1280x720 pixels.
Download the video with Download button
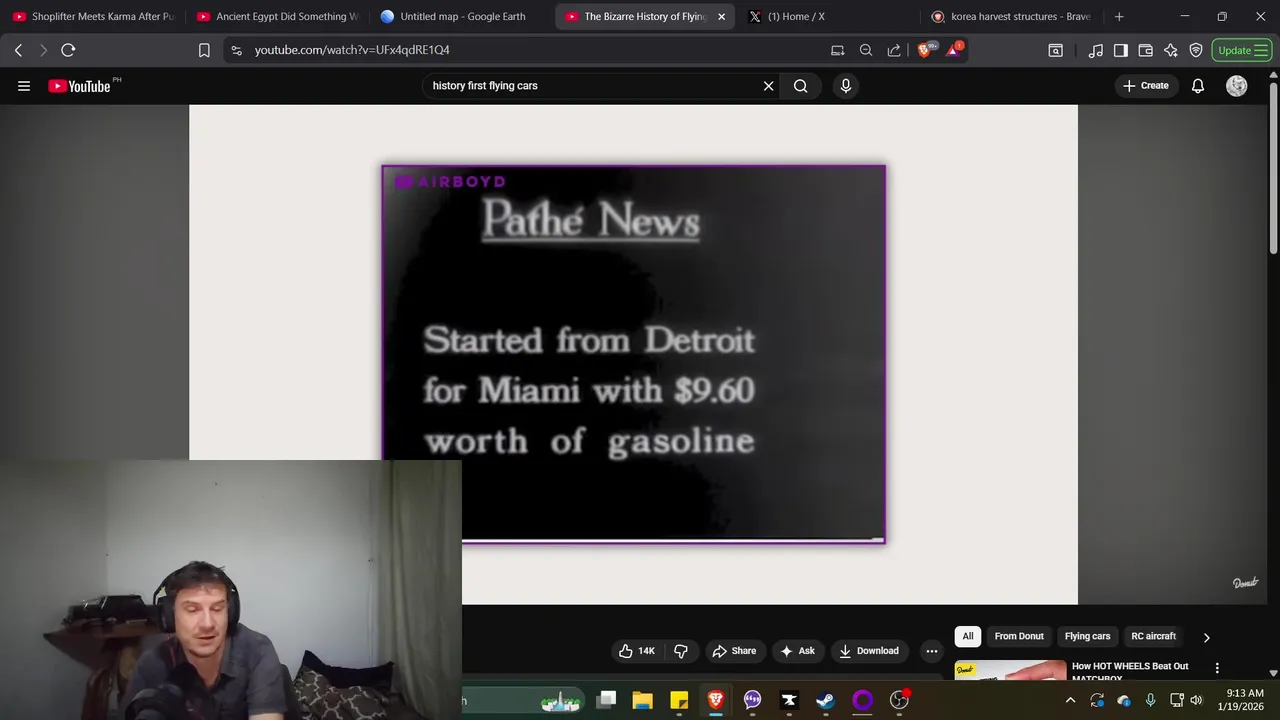tap(869, 651)
